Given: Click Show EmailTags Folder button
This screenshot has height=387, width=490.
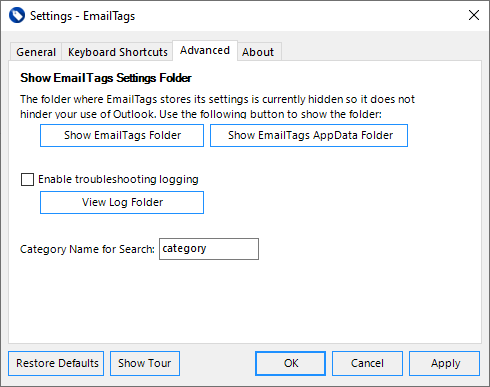Looking at the screenshot, I should coord(122,135).
